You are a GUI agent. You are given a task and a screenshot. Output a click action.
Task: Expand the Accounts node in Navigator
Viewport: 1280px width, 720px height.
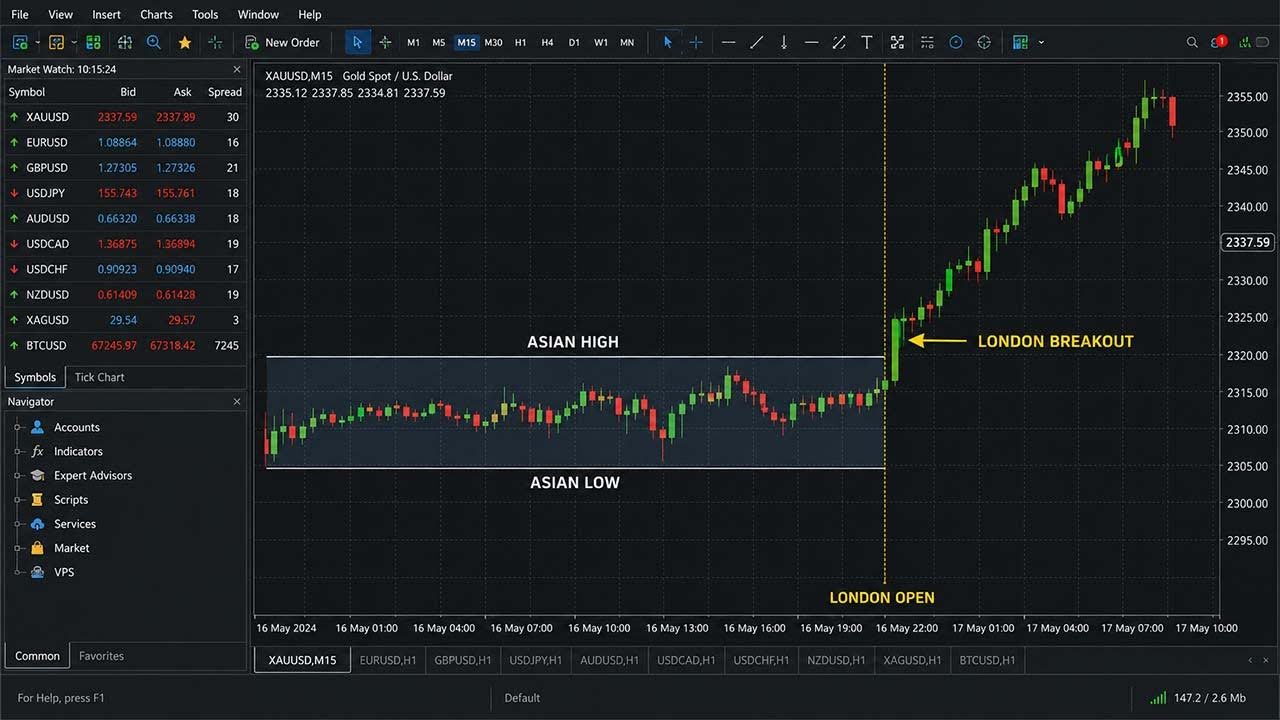(x=18, y=427)
